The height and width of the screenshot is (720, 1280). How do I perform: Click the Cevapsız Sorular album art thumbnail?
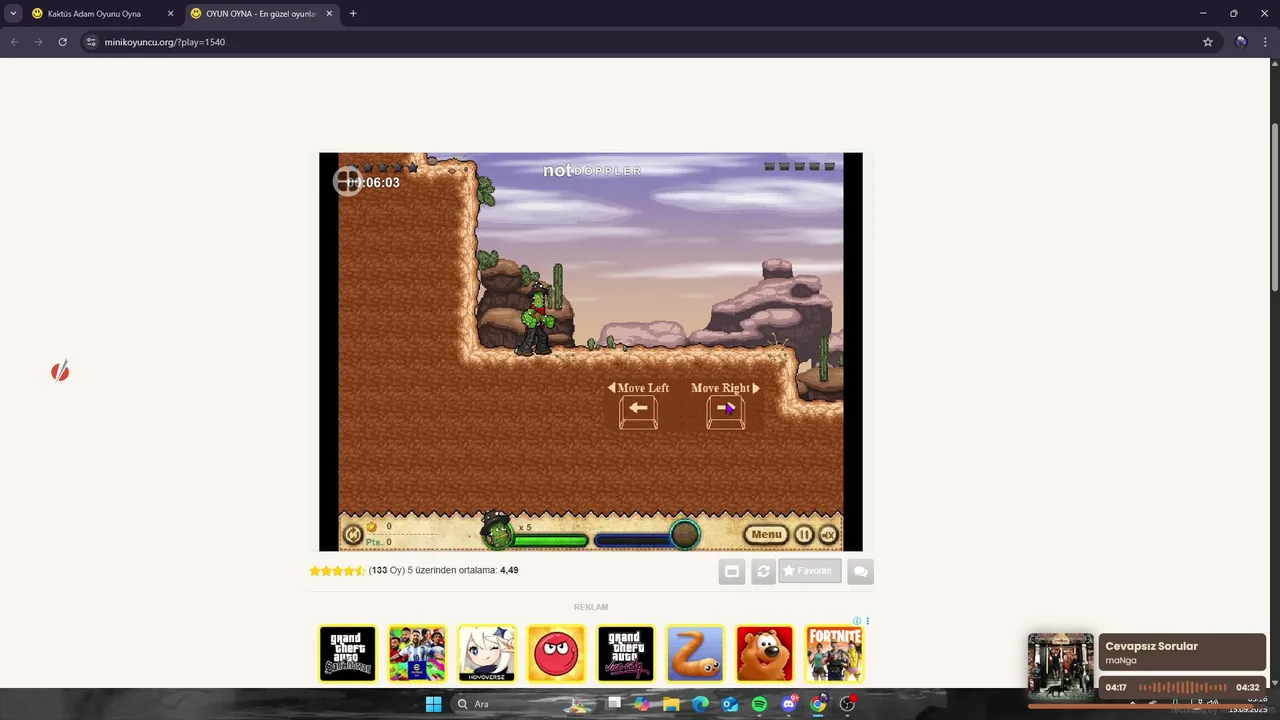click(x=1061, y=666)
